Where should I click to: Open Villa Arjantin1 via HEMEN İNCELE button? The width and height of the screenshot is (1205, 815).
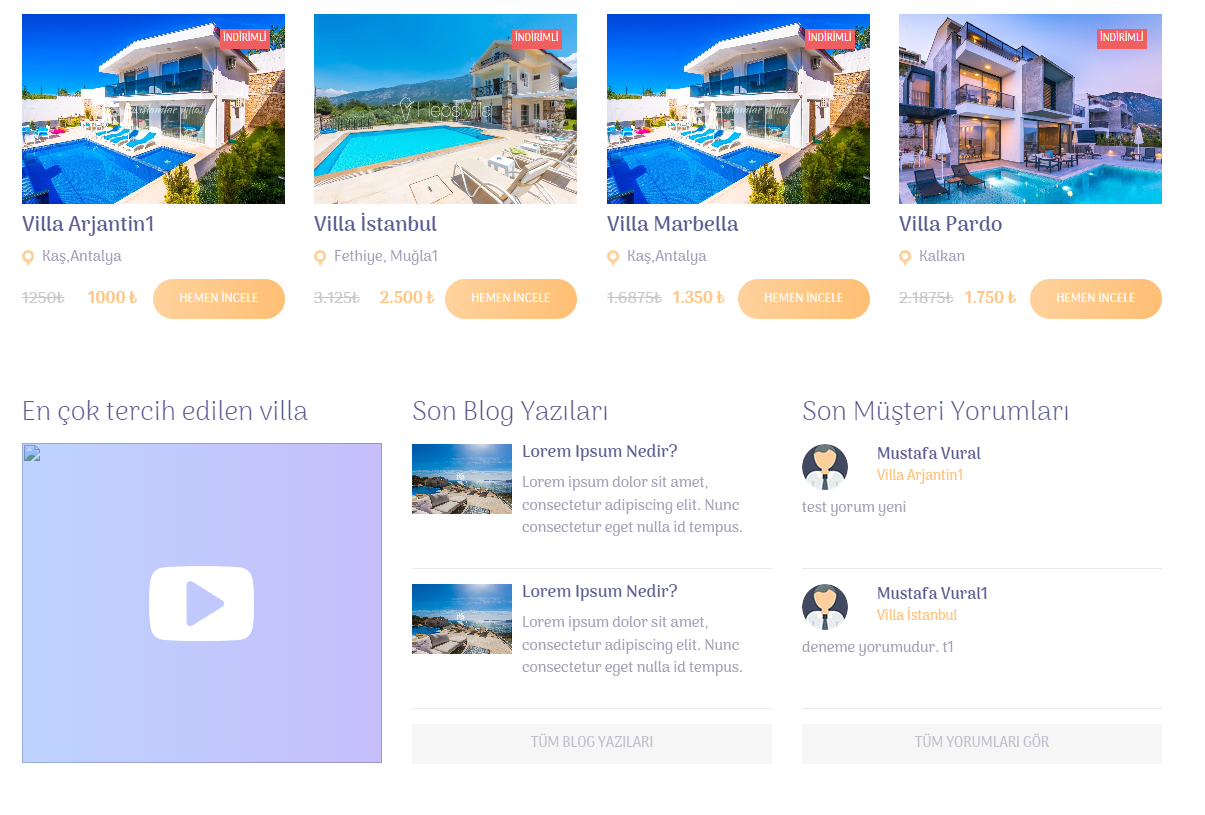[x=219, y=299]
